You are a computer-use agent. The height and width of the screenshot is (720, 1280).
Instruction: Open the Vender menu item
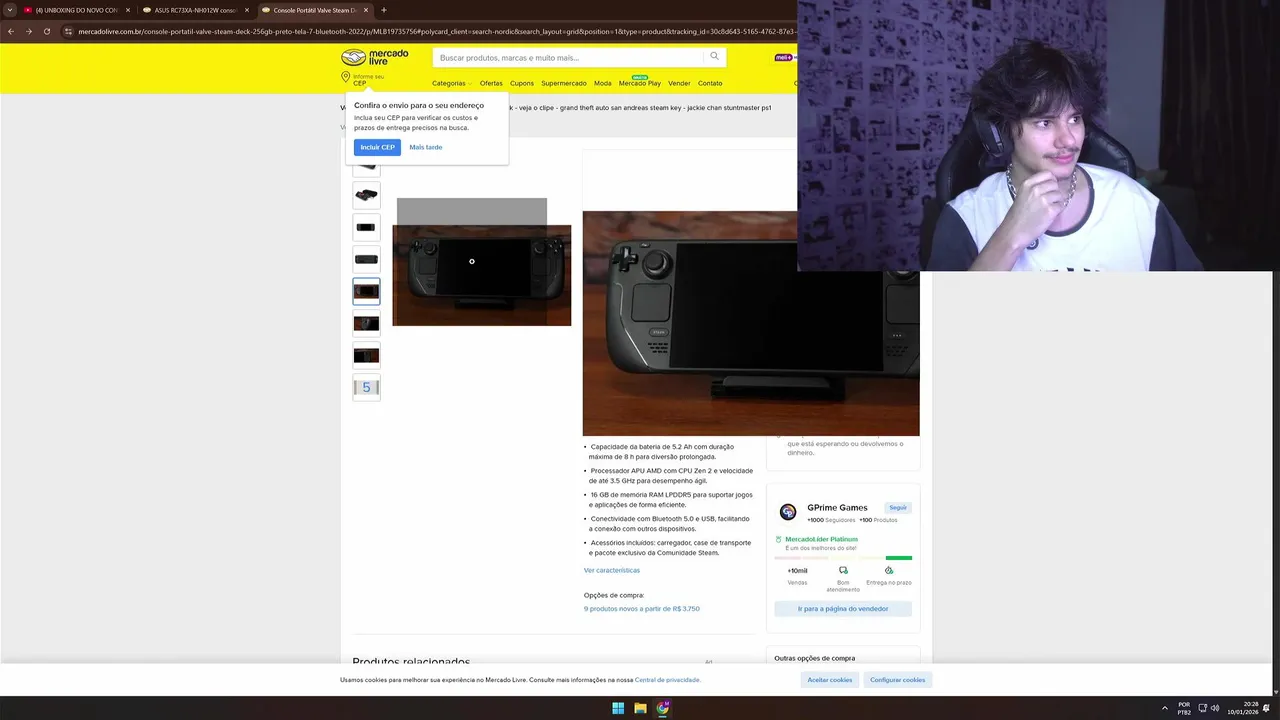[679, 83]
